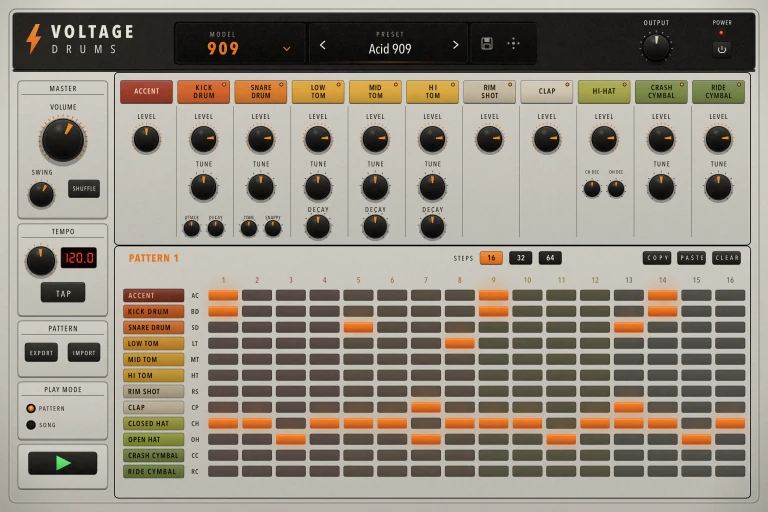Click the Swing knob

(41, 195)
